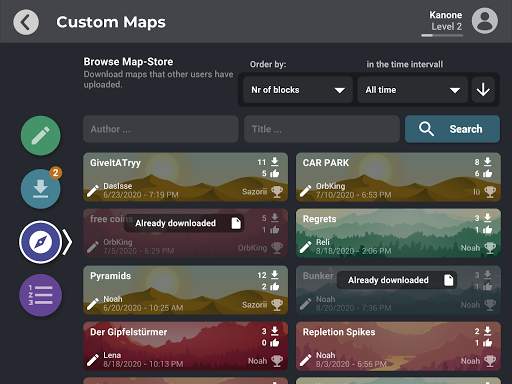The width and height of the screenshot is (512, 384).
Task: Click thumbs-up icon on Der Gipfelstürmer
Action: click(x=275, y=343)
